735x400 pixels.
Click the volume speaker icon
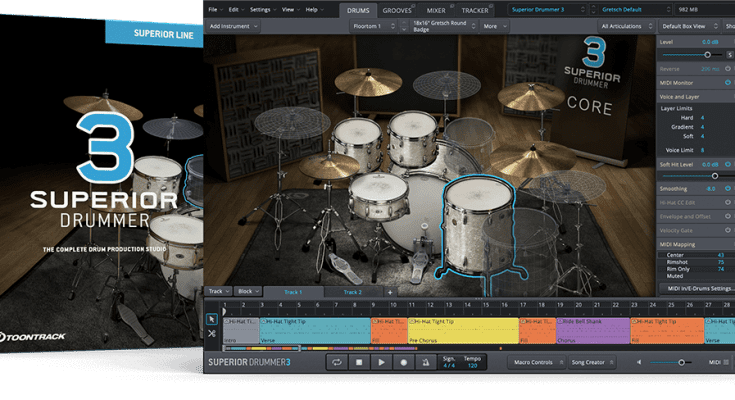click(x=638, y=361)
